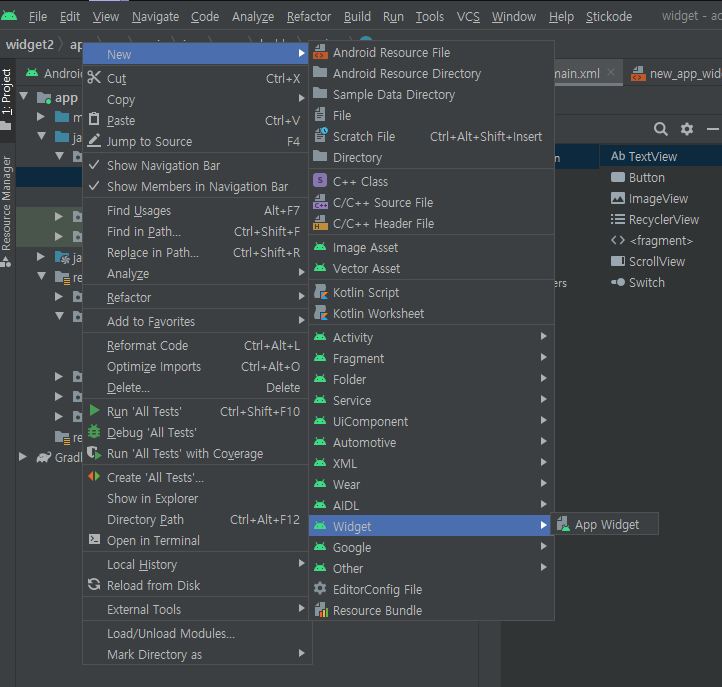Select Find Usages menu entry
This screenshot has height=687, width=722.
coord(195,210)
